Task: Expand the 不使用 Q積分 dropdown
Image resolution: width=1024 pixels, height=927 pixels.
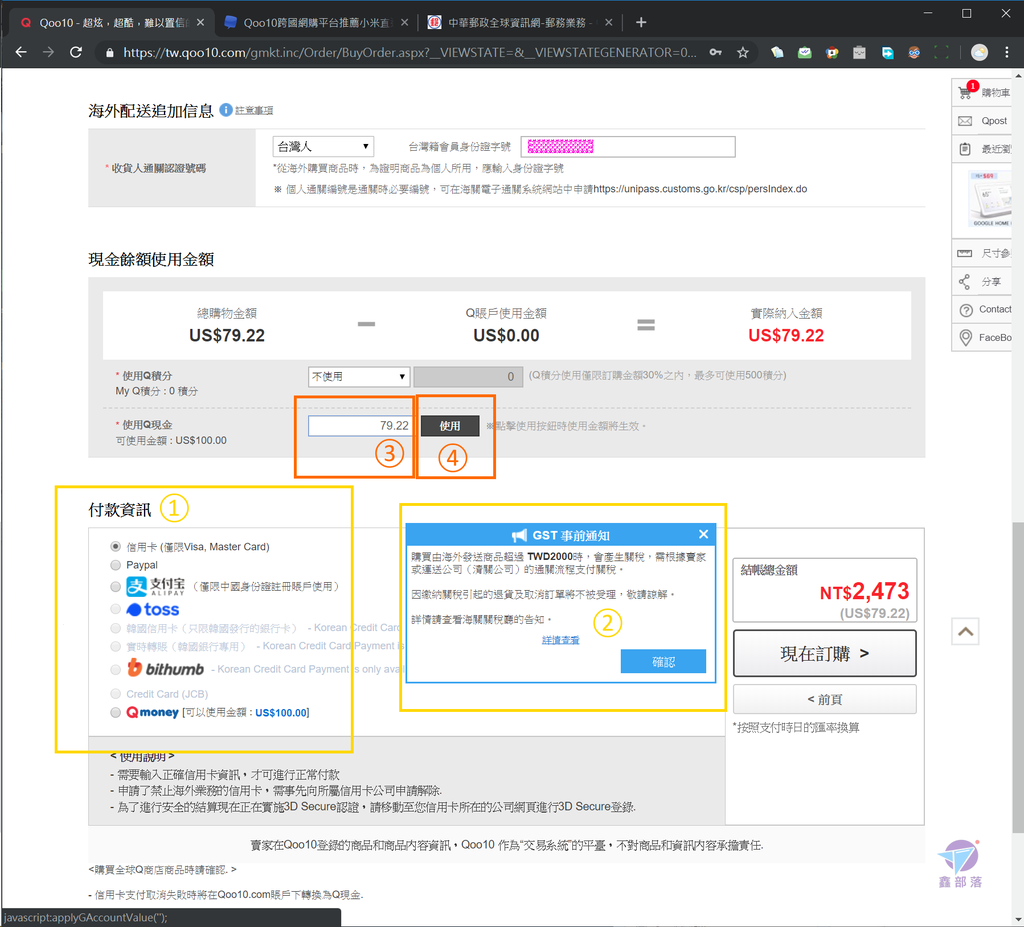Action: (x=359, y=376)
